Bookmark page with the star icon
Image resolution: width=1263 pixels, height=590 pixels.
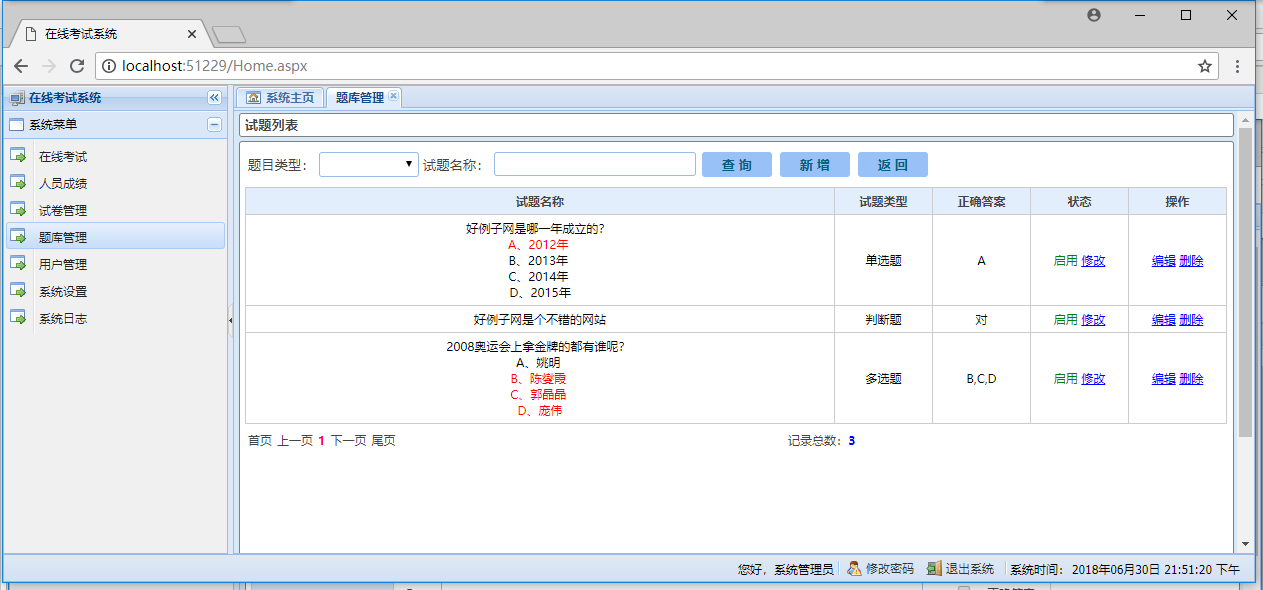(1205, 66)
